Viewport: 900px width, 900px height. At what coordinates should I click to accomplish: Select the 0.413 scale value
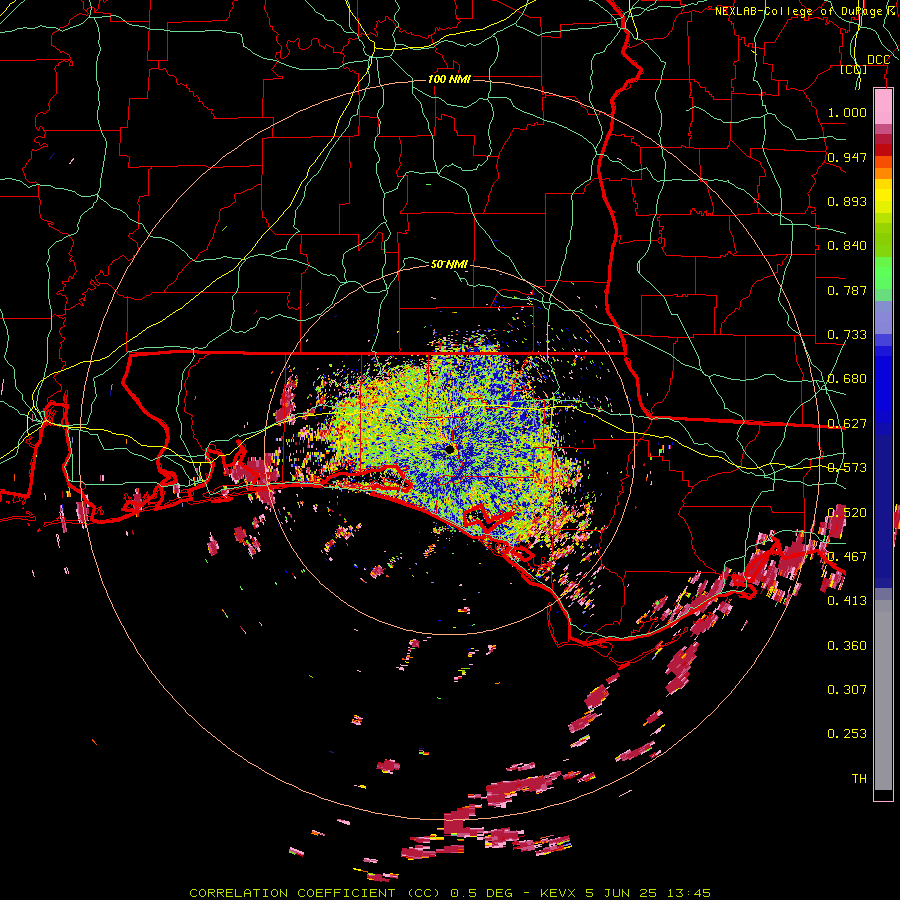click(x=847, y=601)
